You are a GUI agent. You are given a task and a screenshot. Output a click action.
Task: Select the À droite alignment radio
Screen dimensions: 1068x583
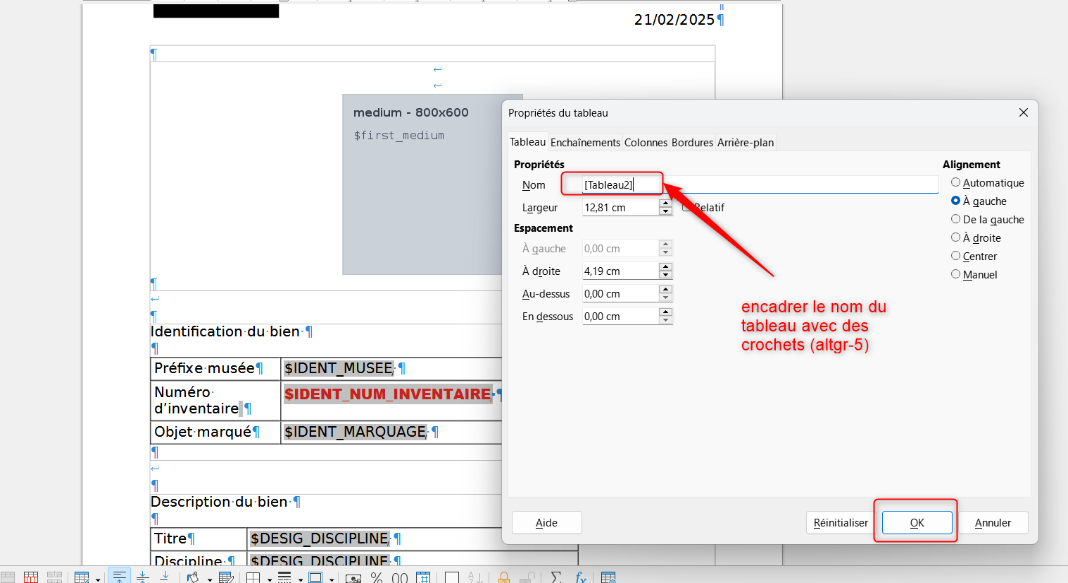coord(956,238)
